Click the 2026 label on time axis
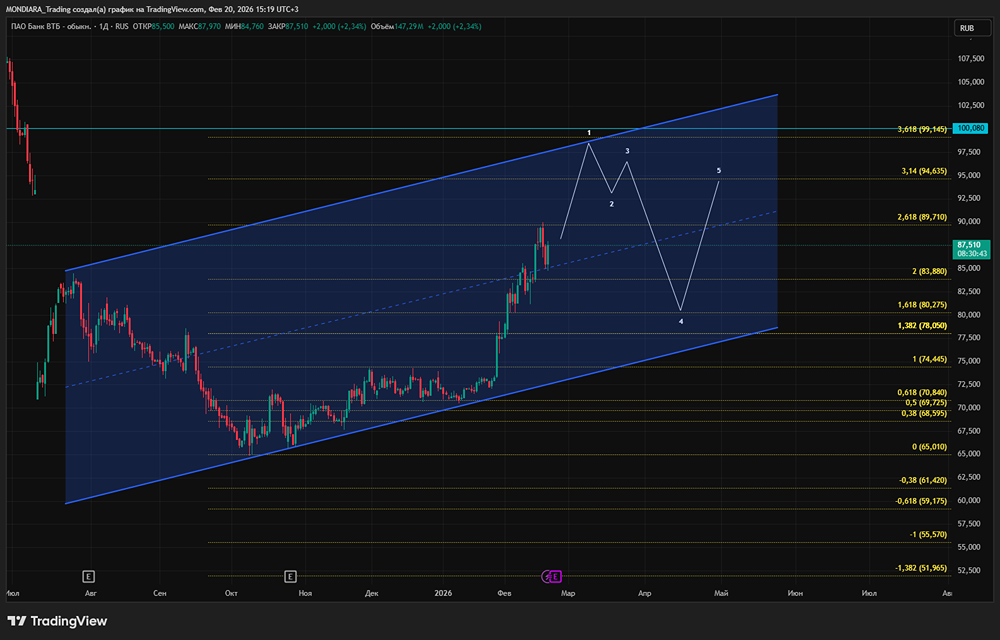The image size is (1000, 640). click(x=446, y=593)
